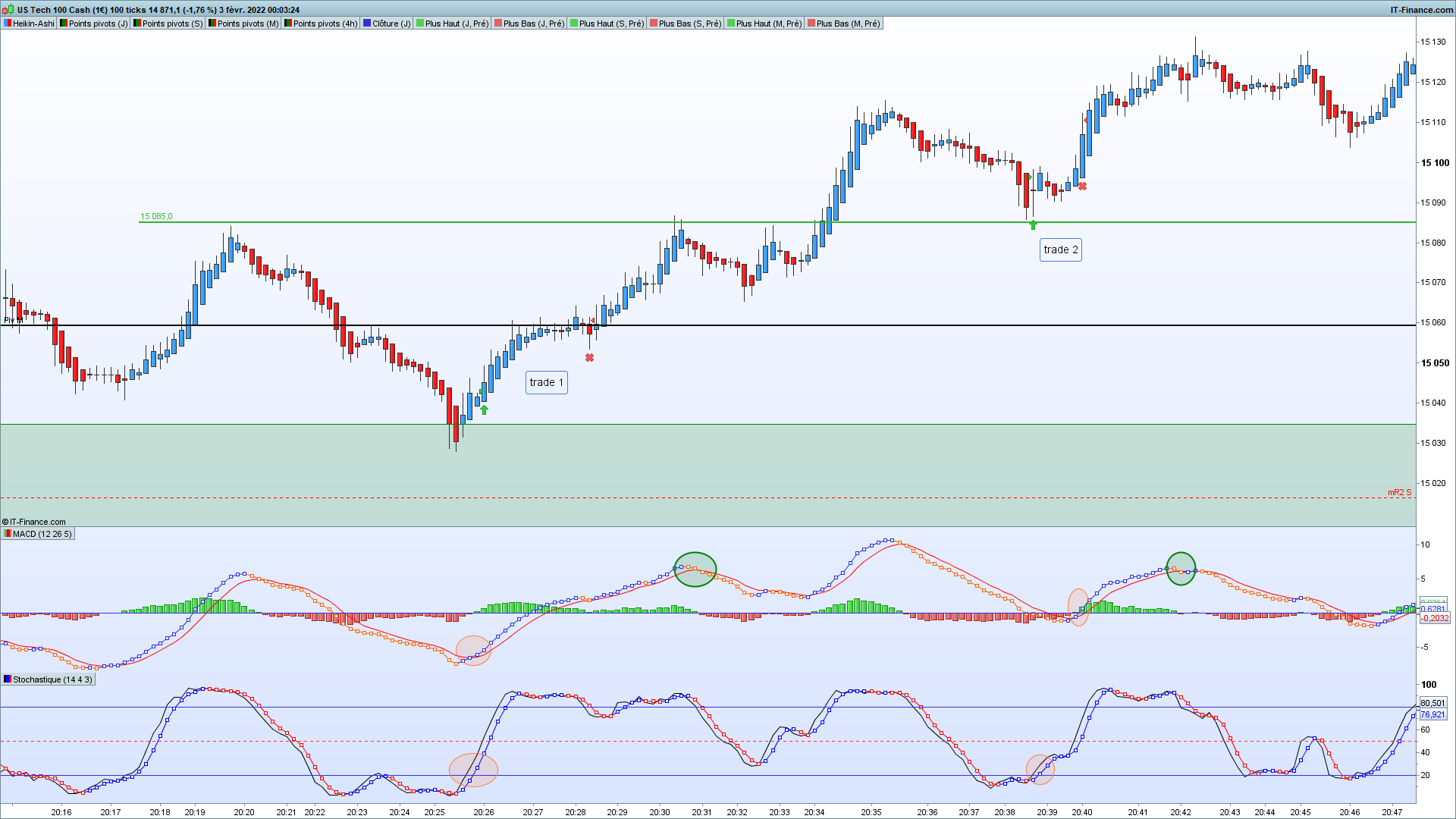Select Points pivots (J) indicator tab
The width and height of the screenshot is (1456, 819).
click(x=98, y=24)
